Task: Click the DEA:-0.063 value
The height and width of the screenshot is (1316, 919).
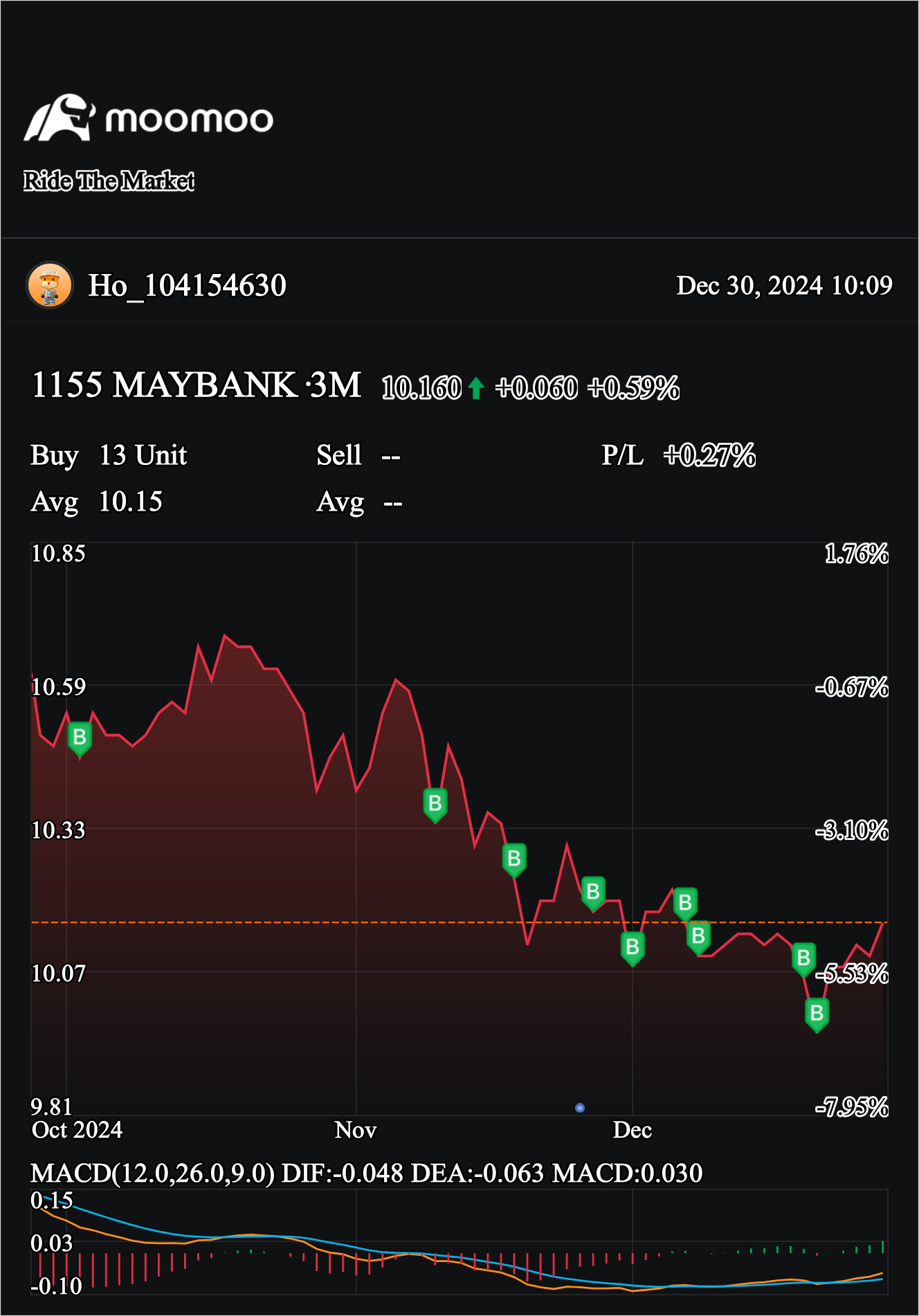Action: tap(477, 1173)
